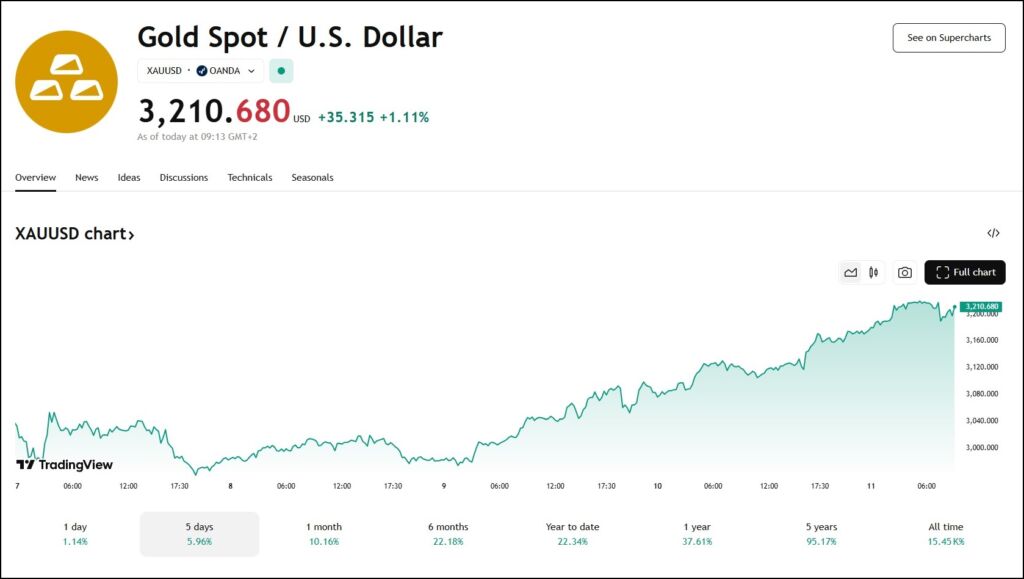Select the 1 month range
Viewport: 1024px width, 579px height.
(x=324, y=533)
